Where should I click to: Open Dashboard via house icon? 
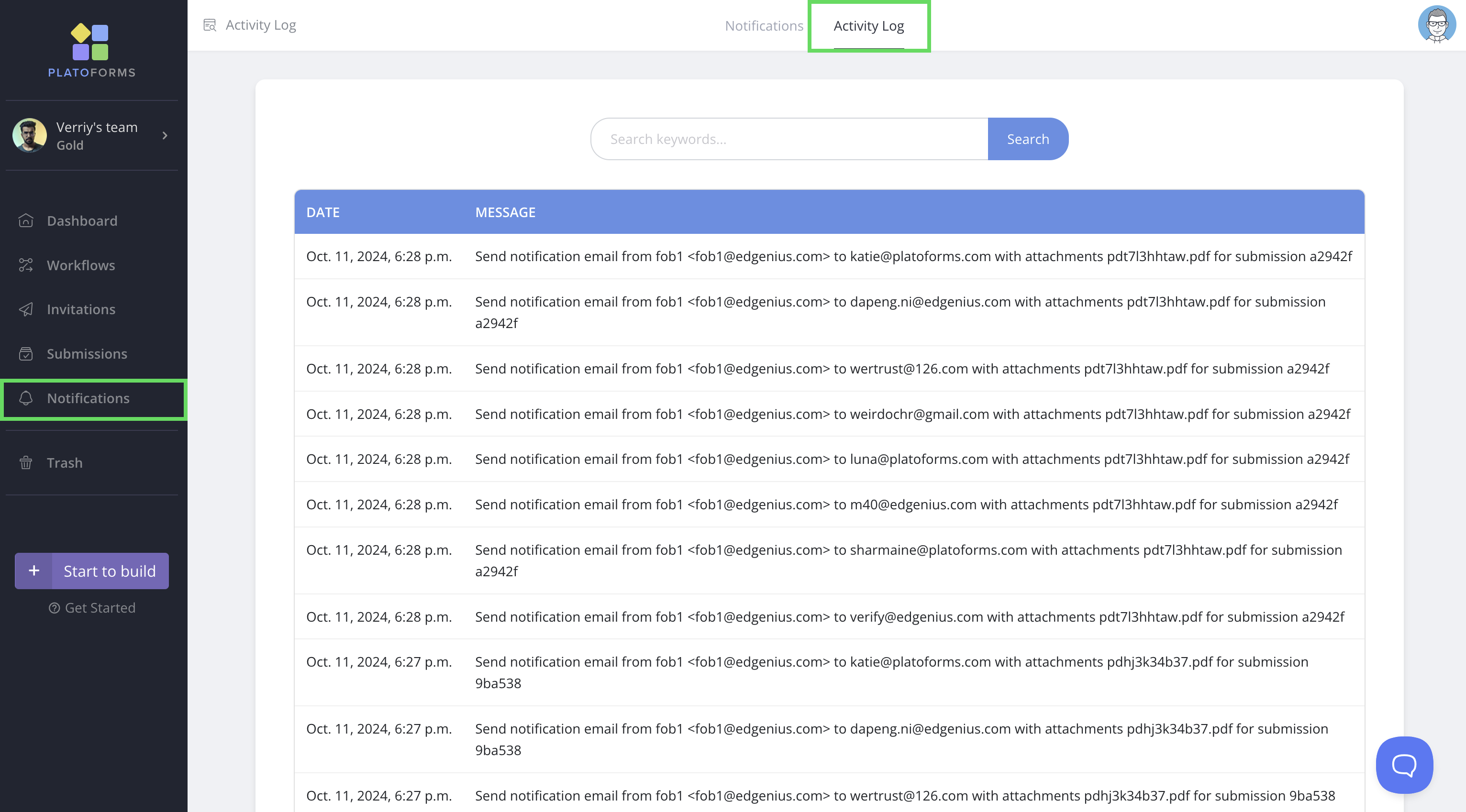coord(26,220)
